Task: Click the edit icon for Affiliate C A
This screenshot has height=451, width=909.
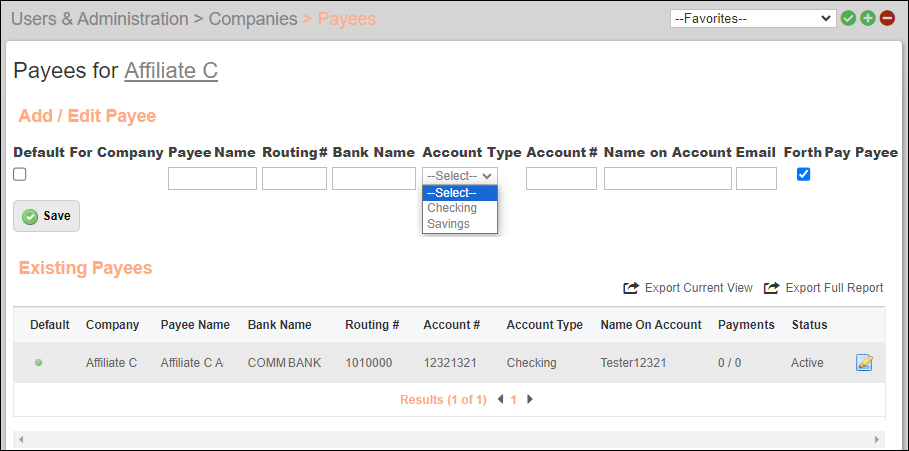Action: [864, 362]
